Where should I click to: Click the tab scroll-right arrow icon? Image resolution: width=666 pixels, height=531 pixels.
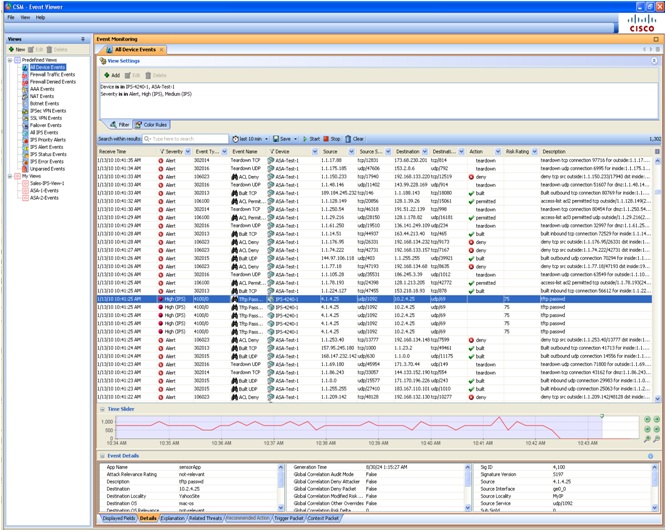(651, 49)
